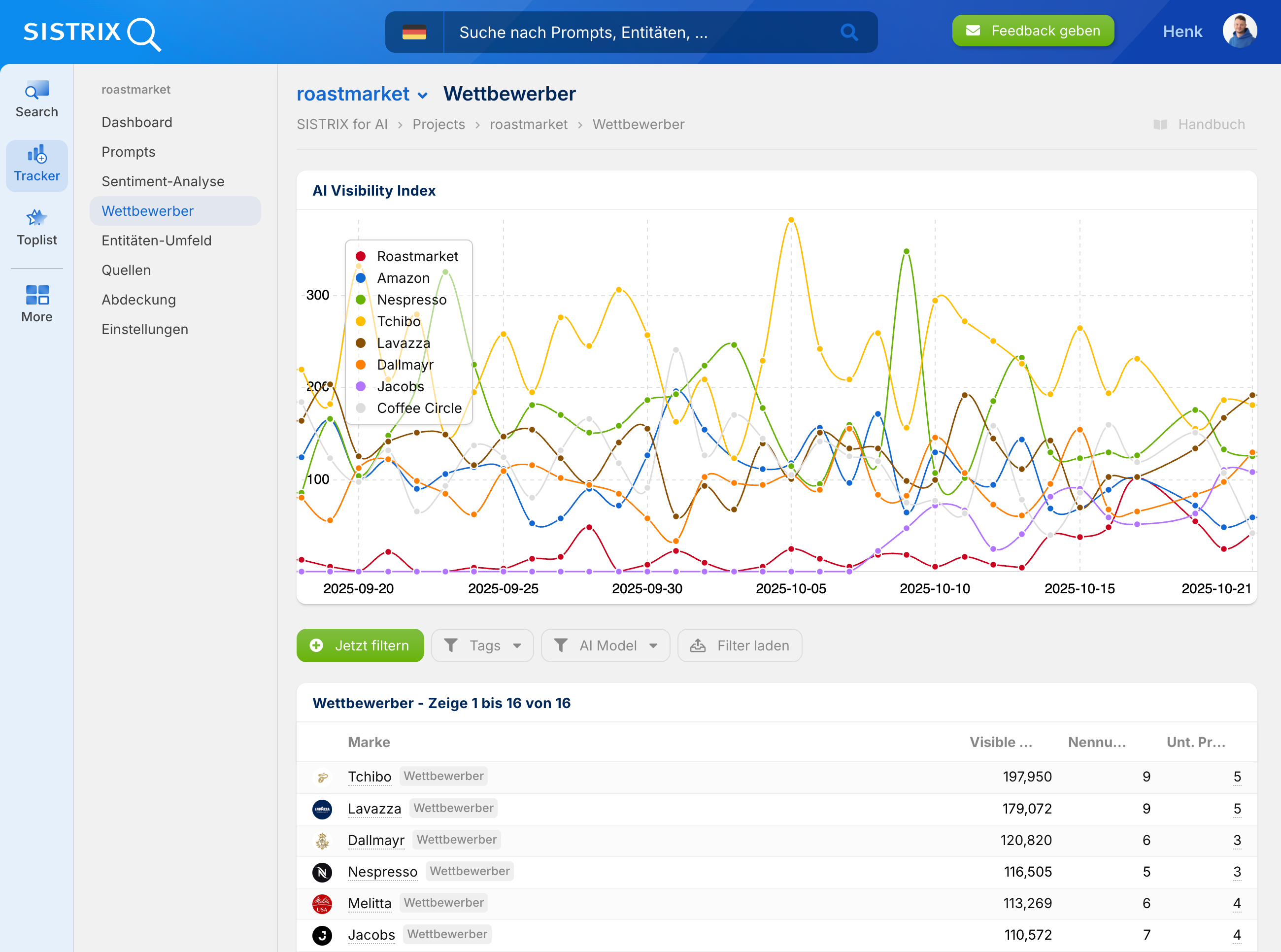
Task: Open the AI Model dropdown
Action: (x=606, y=646)
